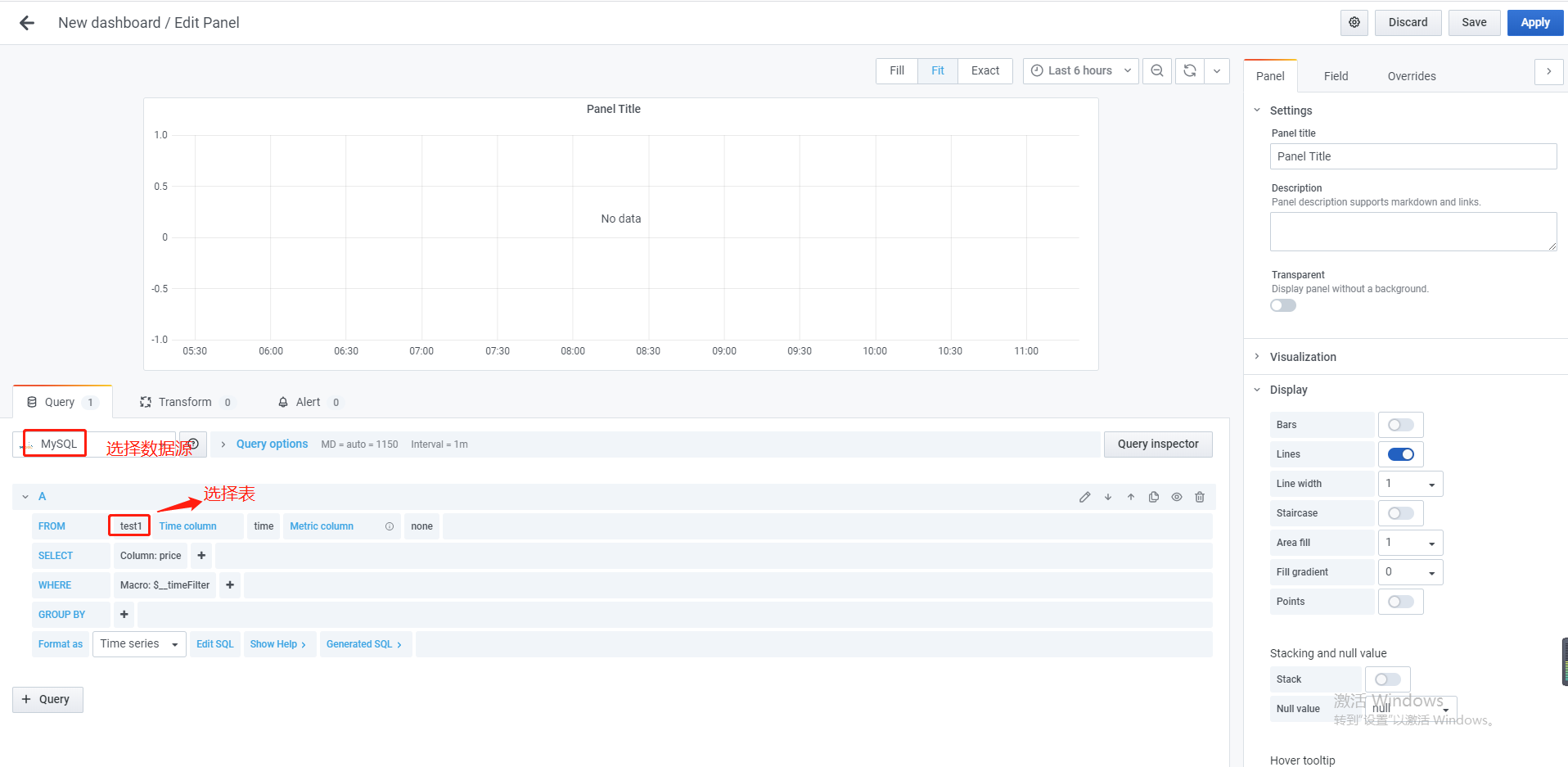Go back using the arrow icon
The width and height of the screenshot is (1568, 767).
(27, 23)
